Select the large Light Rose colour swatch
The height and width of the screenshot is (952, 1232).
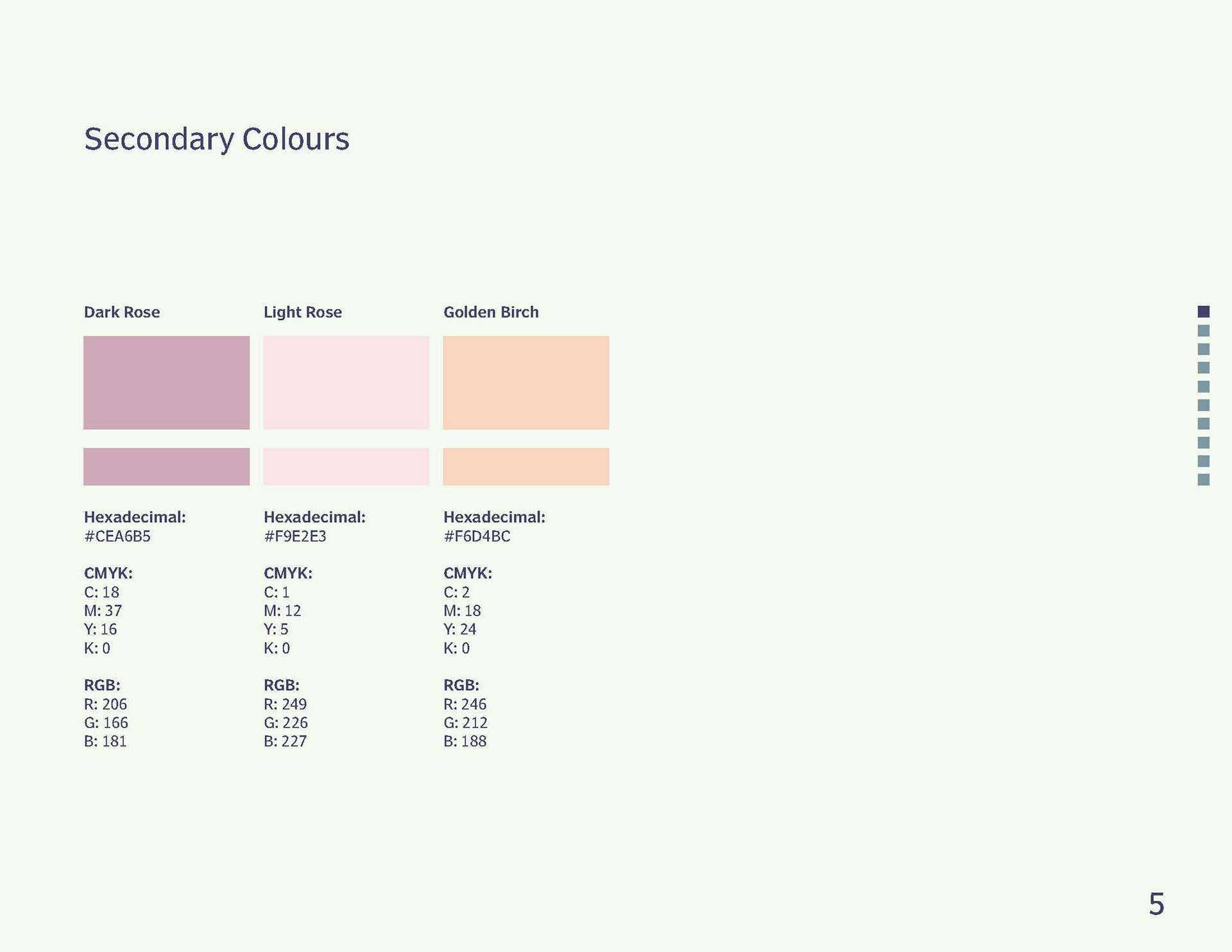point(346,382)
